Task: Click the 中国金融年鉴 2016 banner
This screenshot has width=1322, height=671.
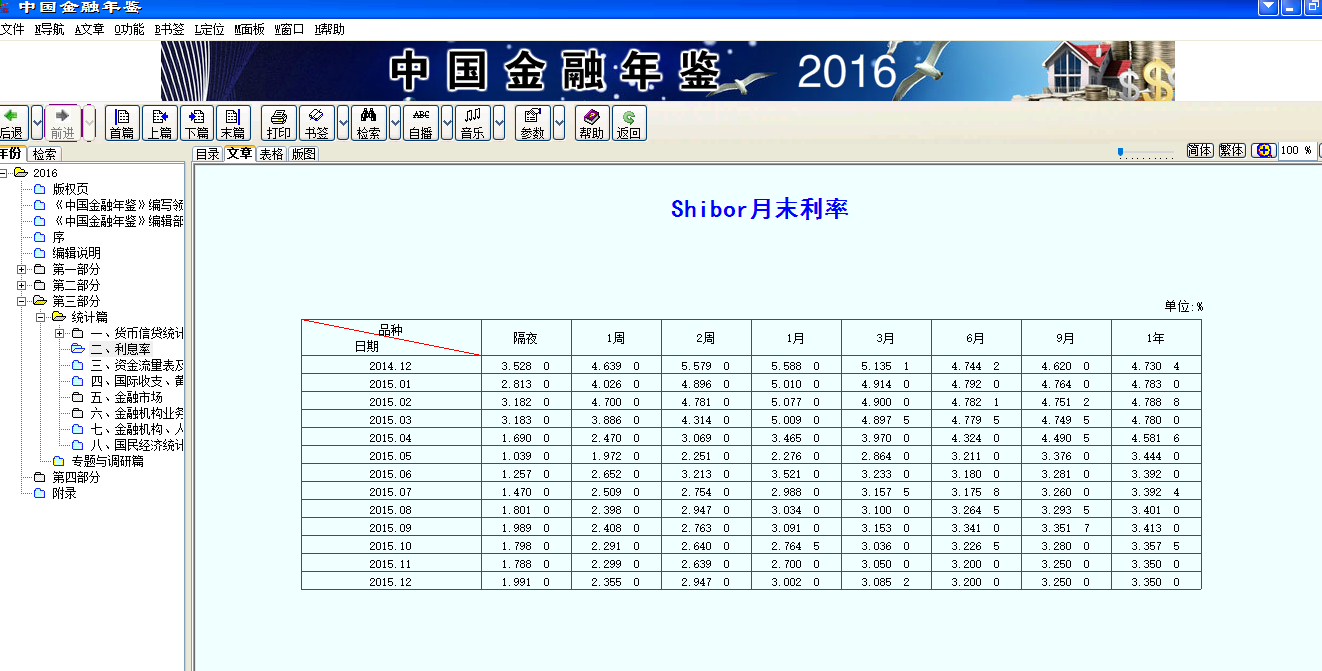Action: (667, 71)
